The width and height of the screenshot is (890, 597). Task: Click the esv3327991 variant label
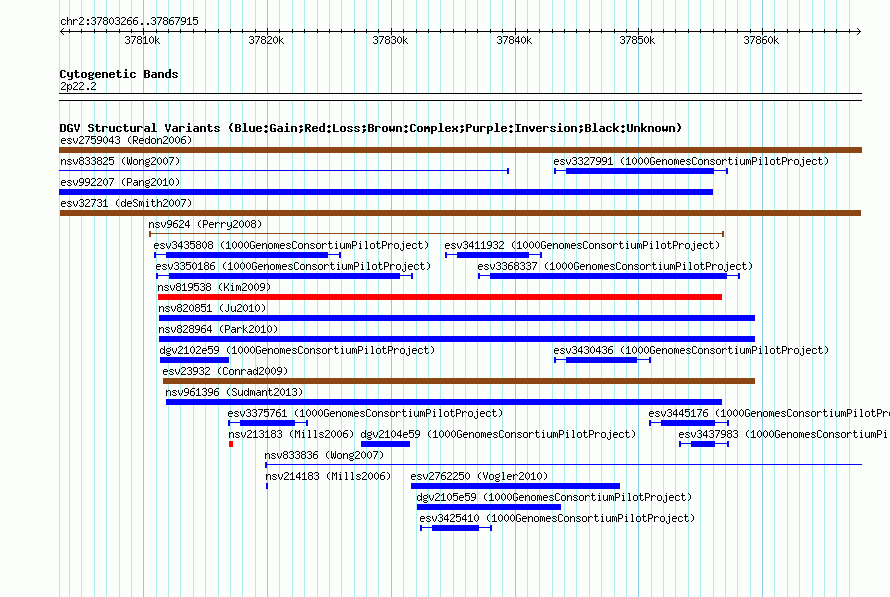(691, 161)
